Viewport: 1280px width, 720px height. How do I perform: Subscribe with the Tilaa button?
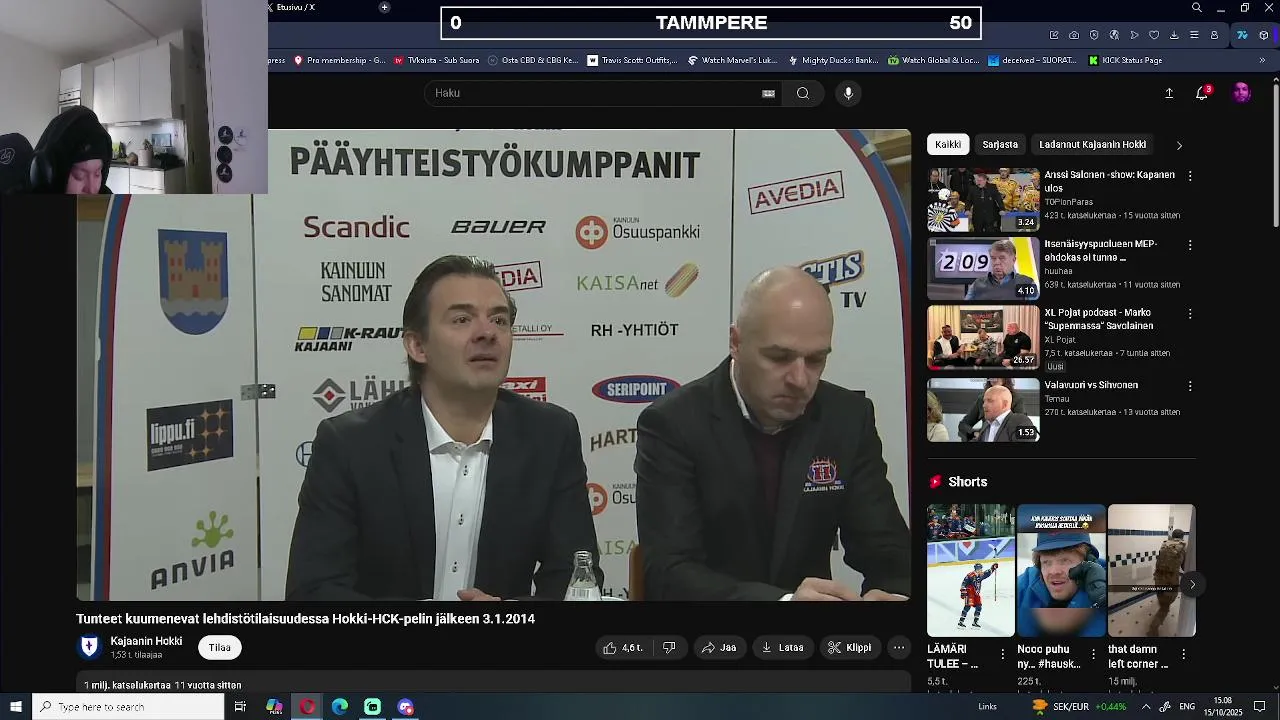(x=220, y=648)
